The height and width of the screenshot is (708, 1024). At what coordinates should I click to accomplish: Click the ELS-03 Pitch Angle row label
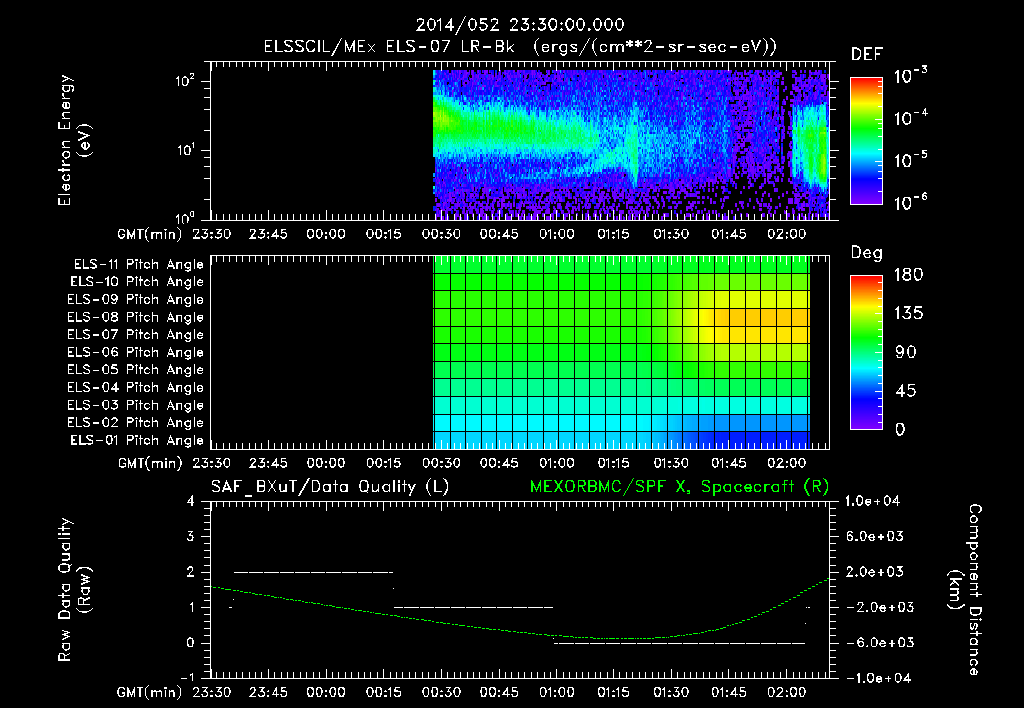coord(136,405)
